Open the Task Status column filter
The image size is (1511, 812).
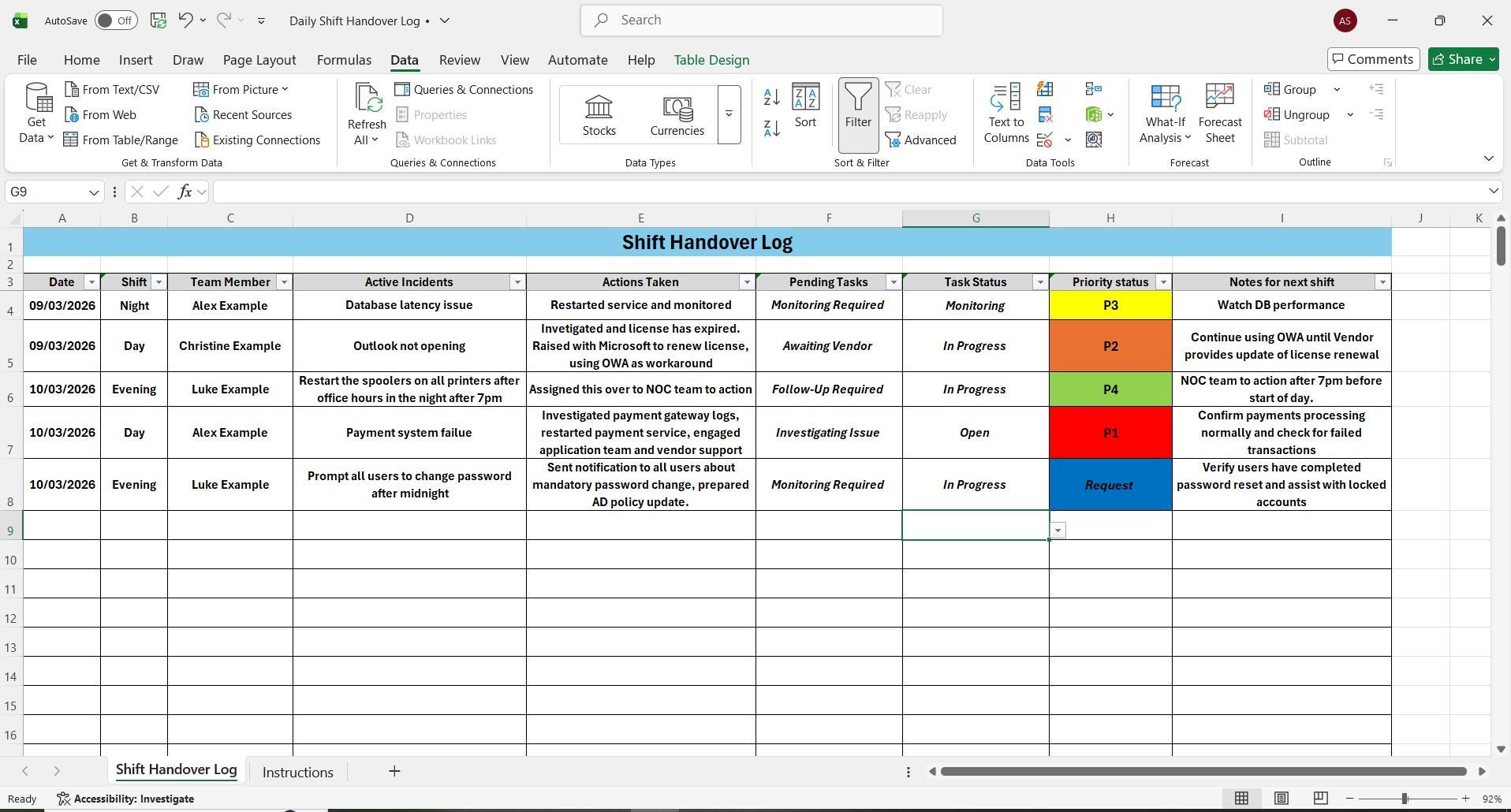tap(1040, 282)
